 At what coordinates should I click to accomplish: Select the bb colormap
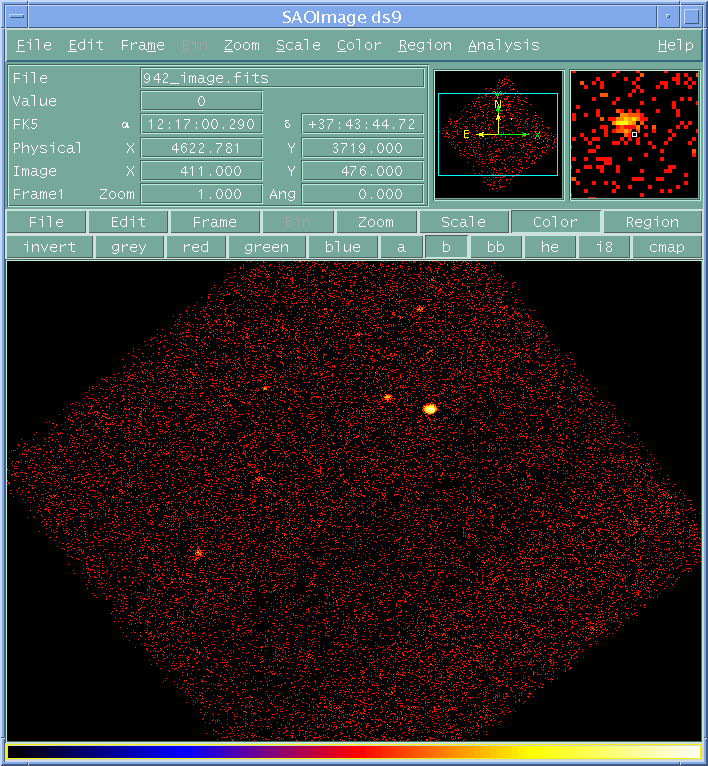(495, 247)
